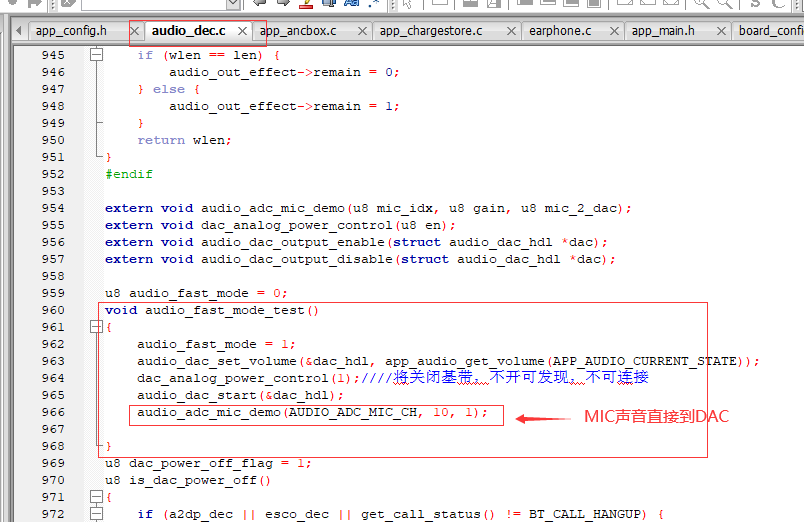Image resolution: width=804 pixels, height=522 pixels.
Task: Click 'if (wlen == len)' condition
Action: pos(200,55)
